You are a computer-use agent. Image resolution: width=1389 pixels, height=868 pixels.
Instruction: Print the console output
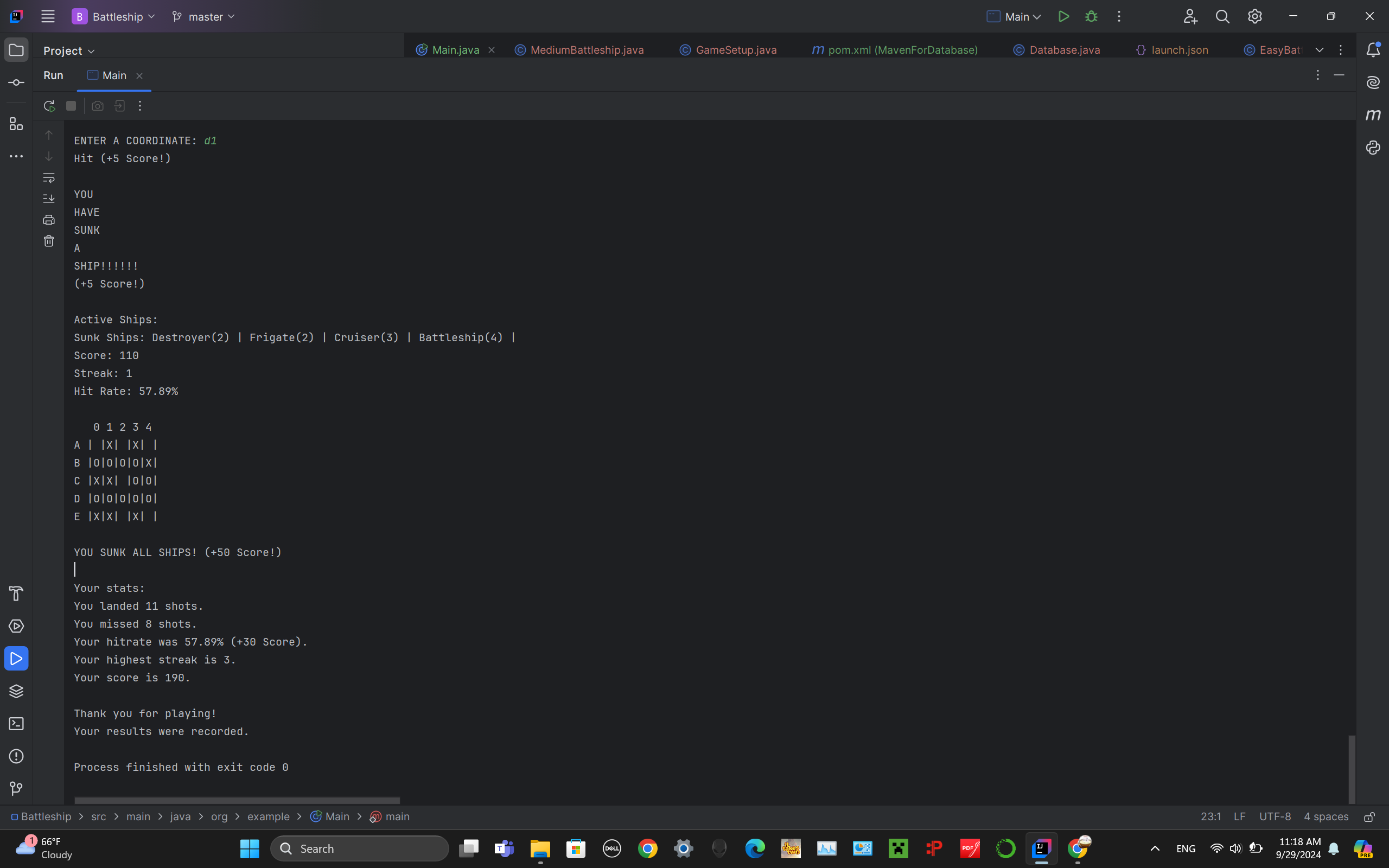coord(49,220)
